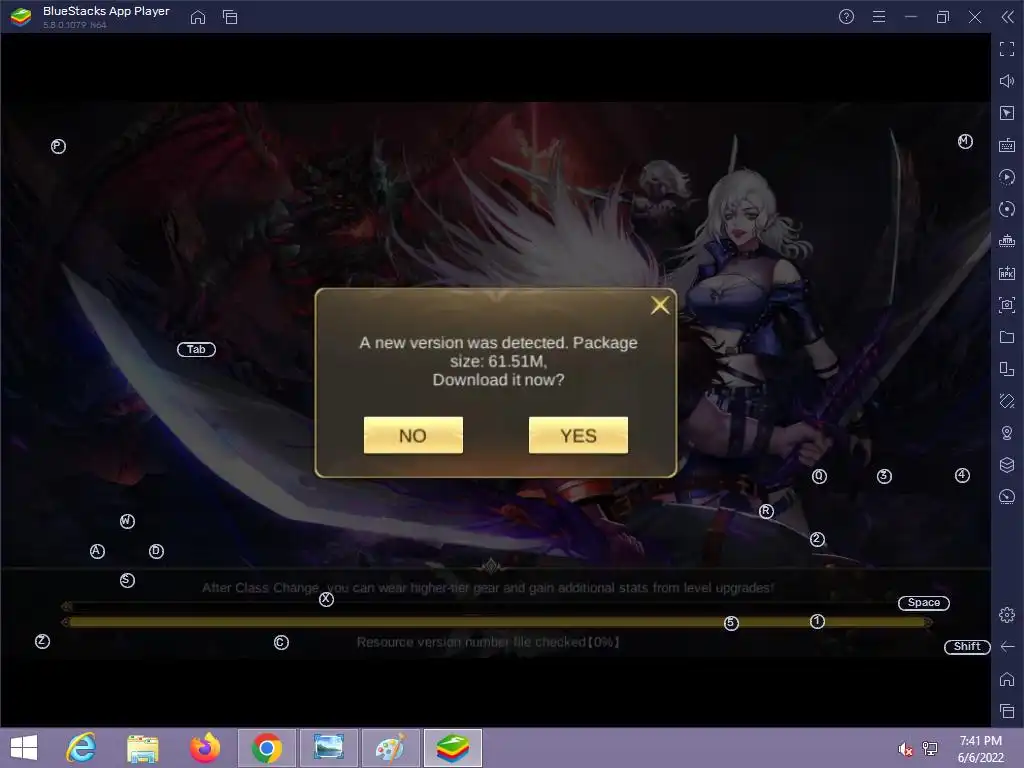Click the sync operations circular icon
Screen dimensions: 1024x768
click(x=1007, y=209)
